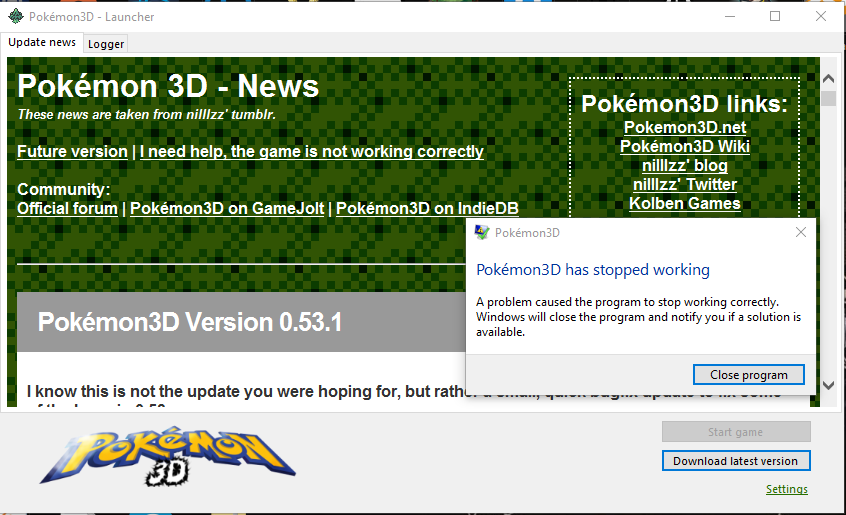Visit the Official forum link
Viewport: 846px width, 515px height.
pos(67,209)
